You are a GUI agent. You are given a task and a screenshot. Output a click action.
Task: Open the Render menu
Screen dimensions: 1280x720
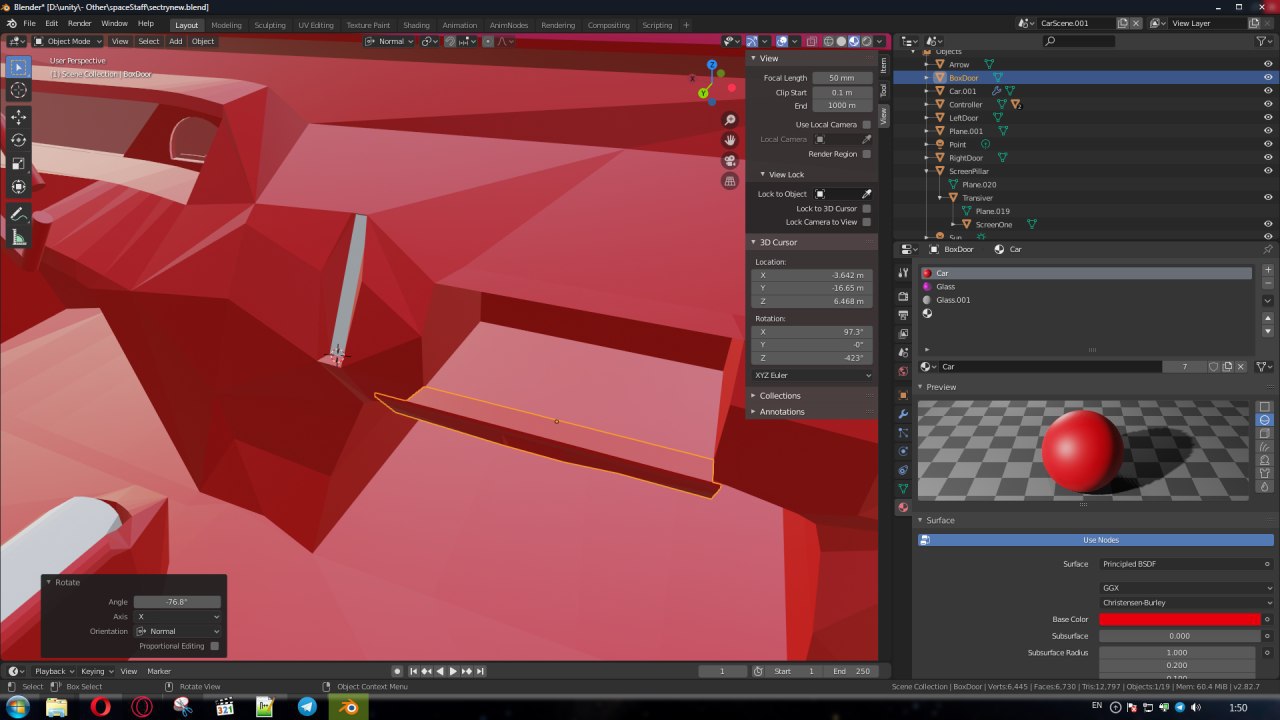(79, 23)
